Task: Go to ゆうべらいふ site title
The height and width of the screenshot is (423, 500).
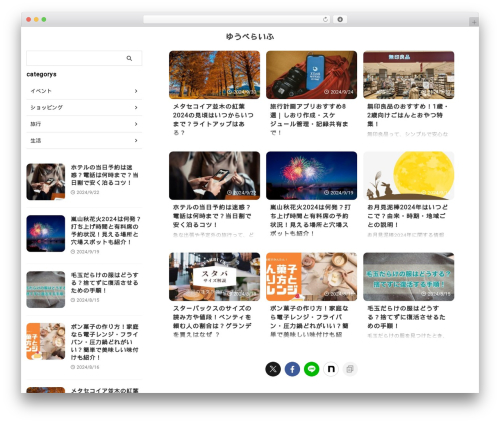Action: (250, 36)
